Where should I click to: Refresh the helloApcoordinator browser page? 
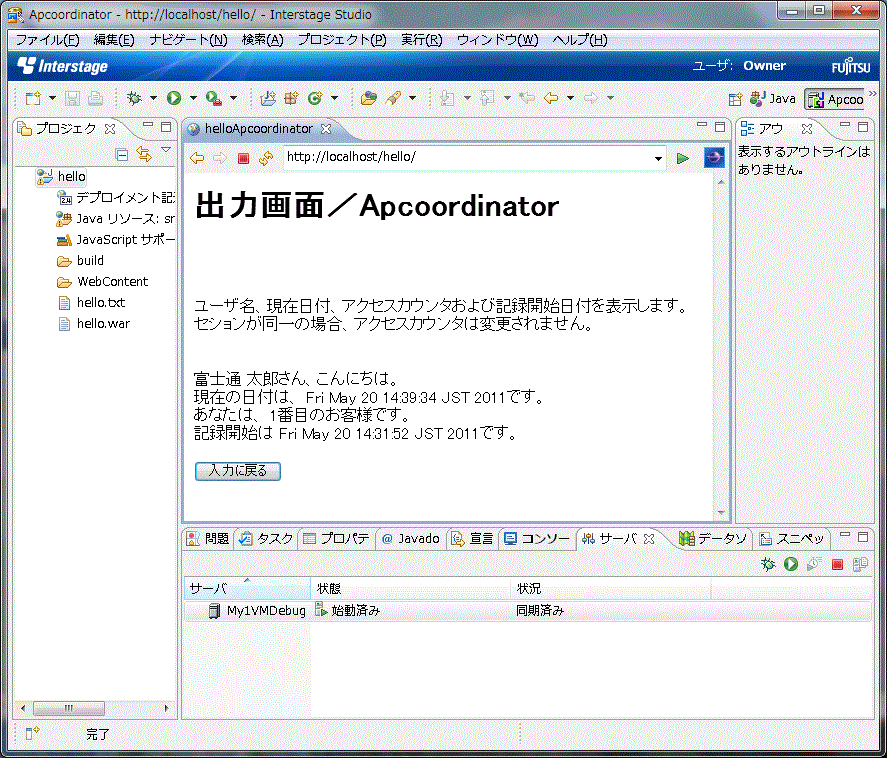(266, 158)
